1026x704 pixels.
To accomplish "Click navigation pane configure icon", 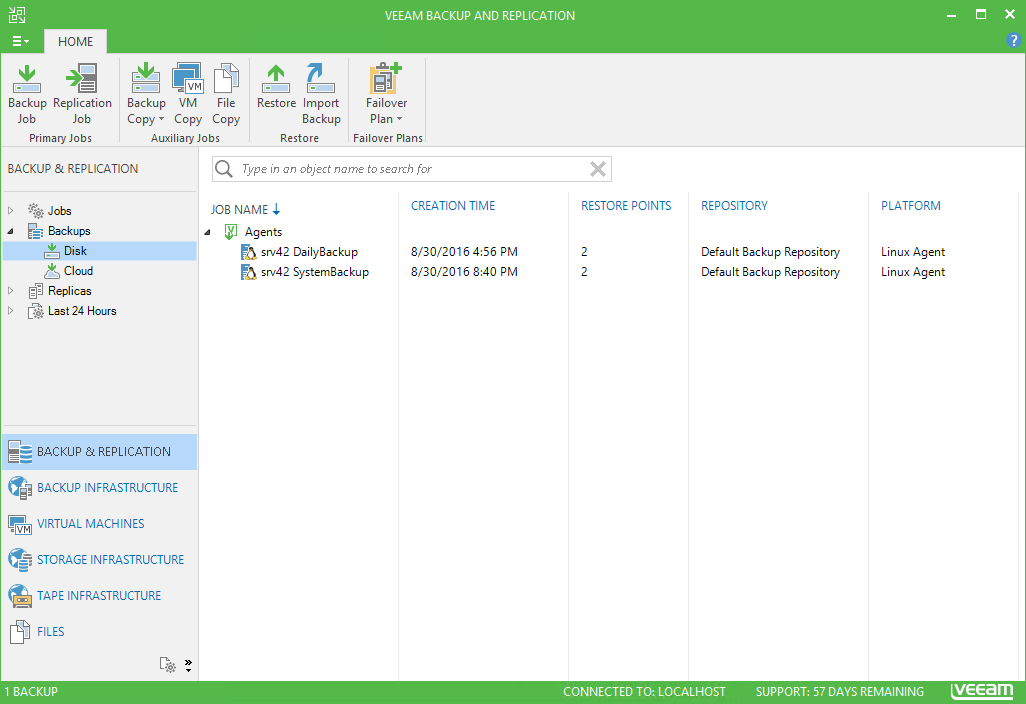I will [168, 665].
